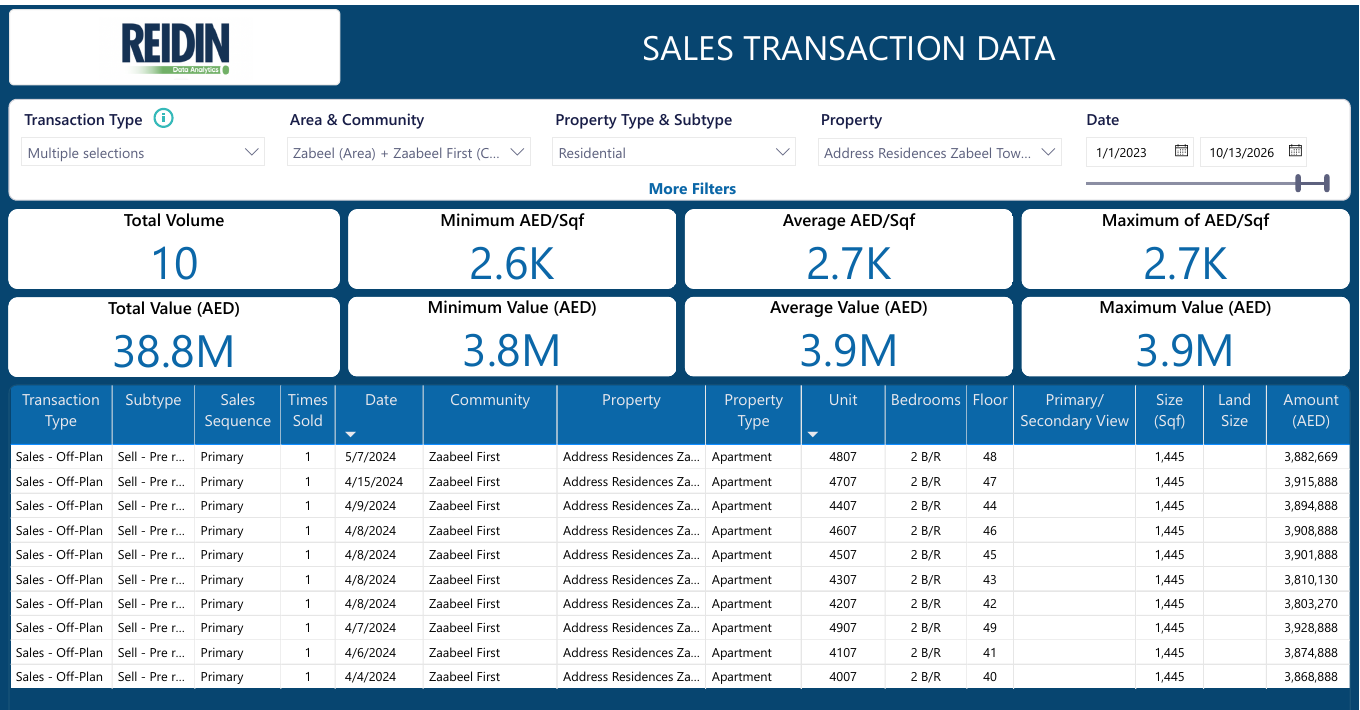Click the More Filters link

692,189
